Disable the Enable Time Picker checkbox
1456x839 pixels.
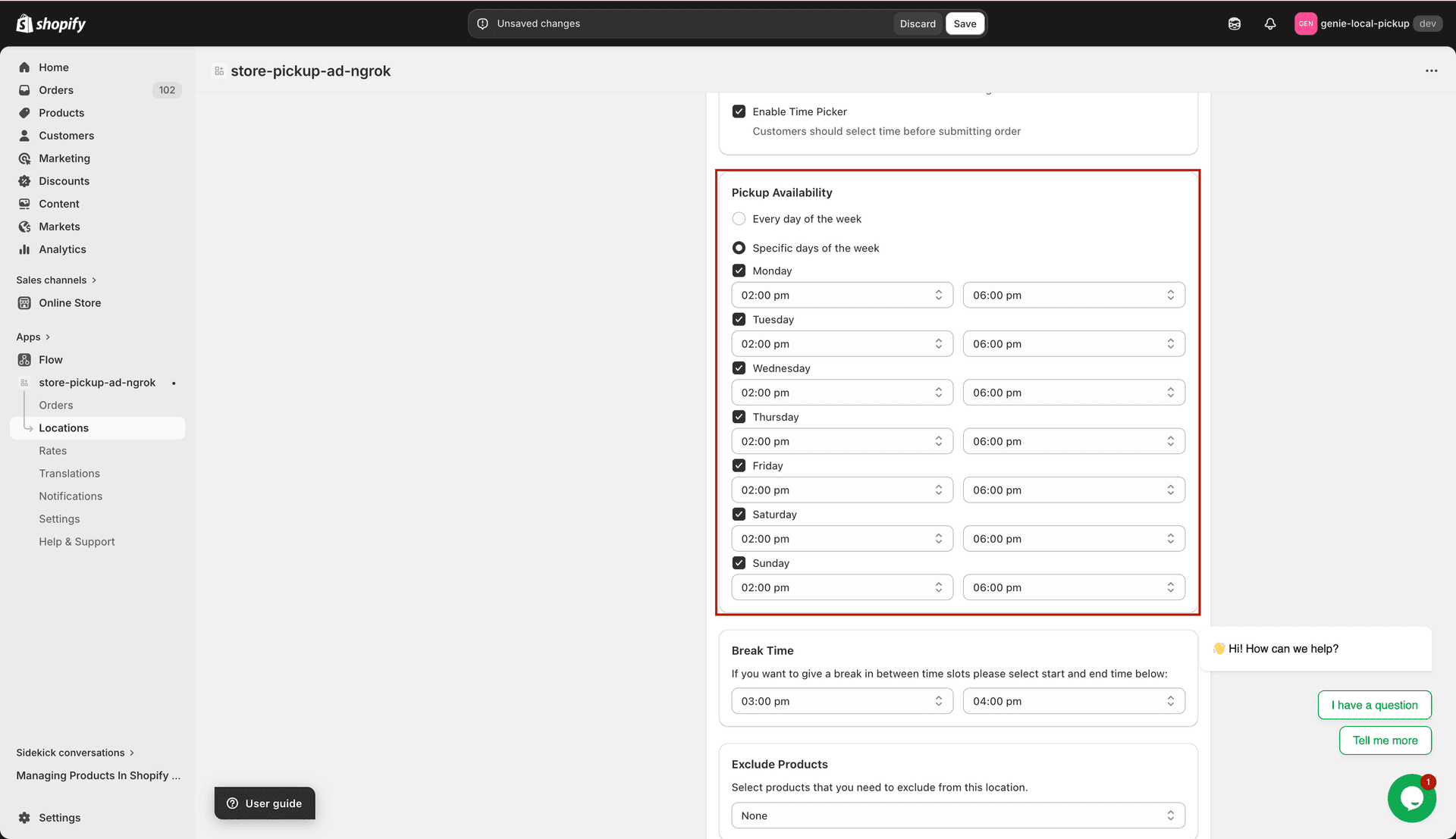pyautogui.click(x=739, y=111)
